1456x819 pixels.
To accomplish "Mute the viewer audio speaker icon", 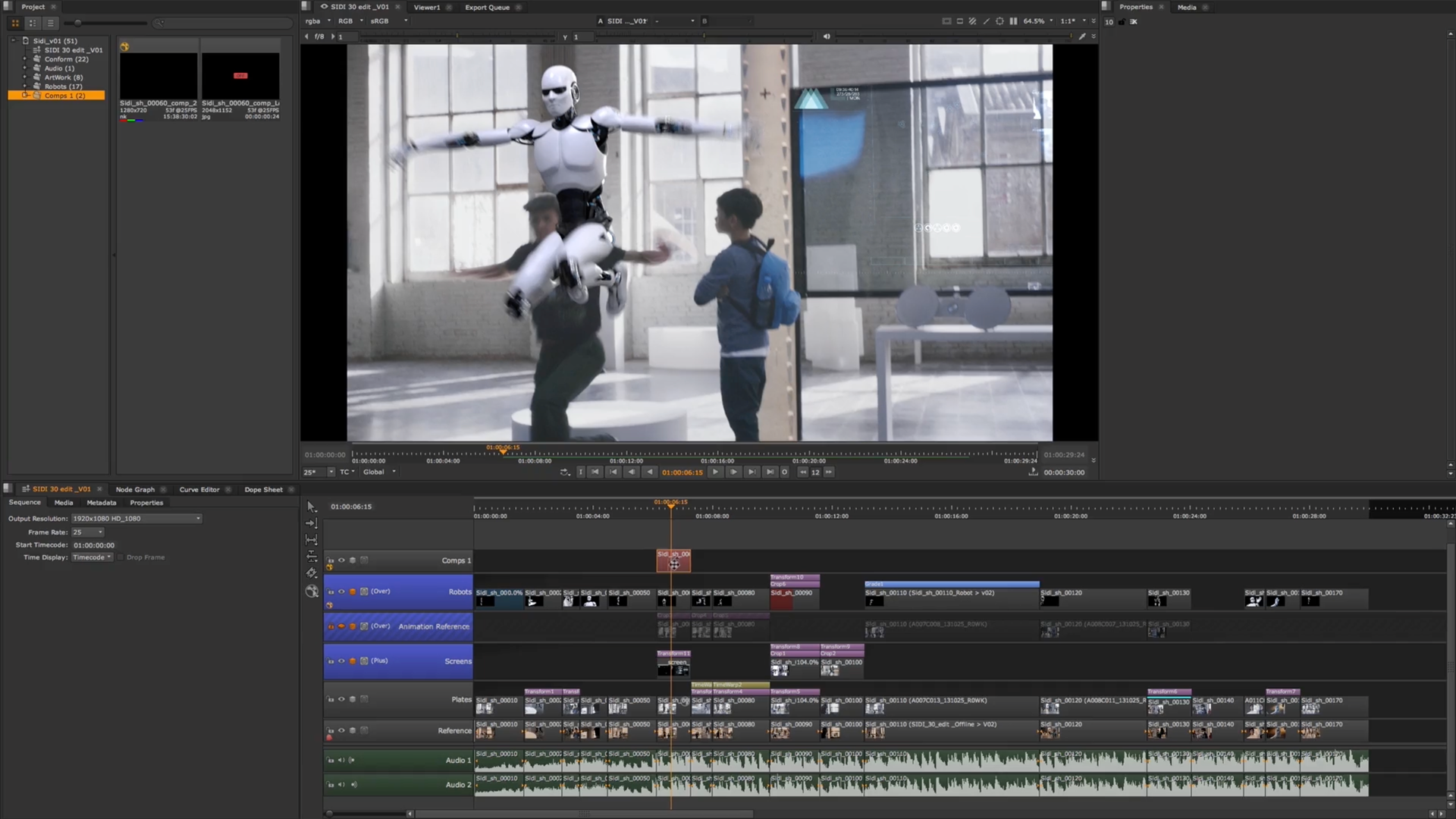I will [x=827, y=36].
